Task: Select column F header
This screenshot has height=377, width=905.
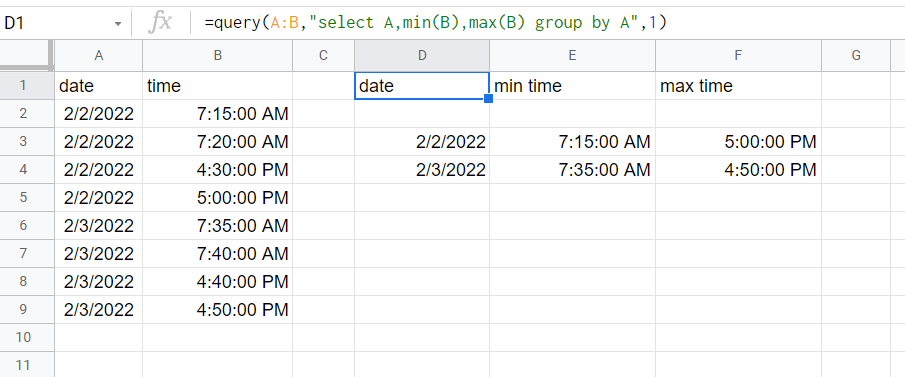Action: point(738,55)
